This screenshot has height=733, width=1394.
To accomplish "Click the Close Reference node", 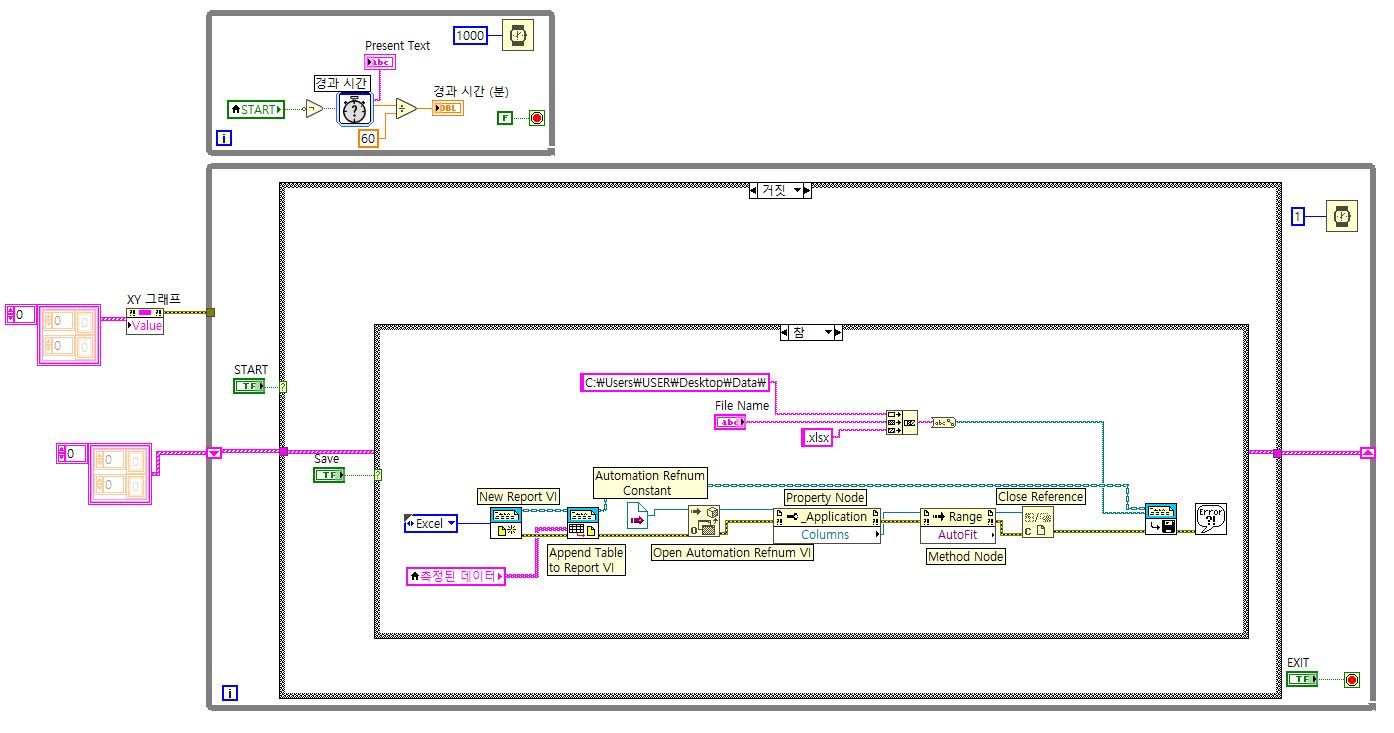I will (x=1040, y=521).
